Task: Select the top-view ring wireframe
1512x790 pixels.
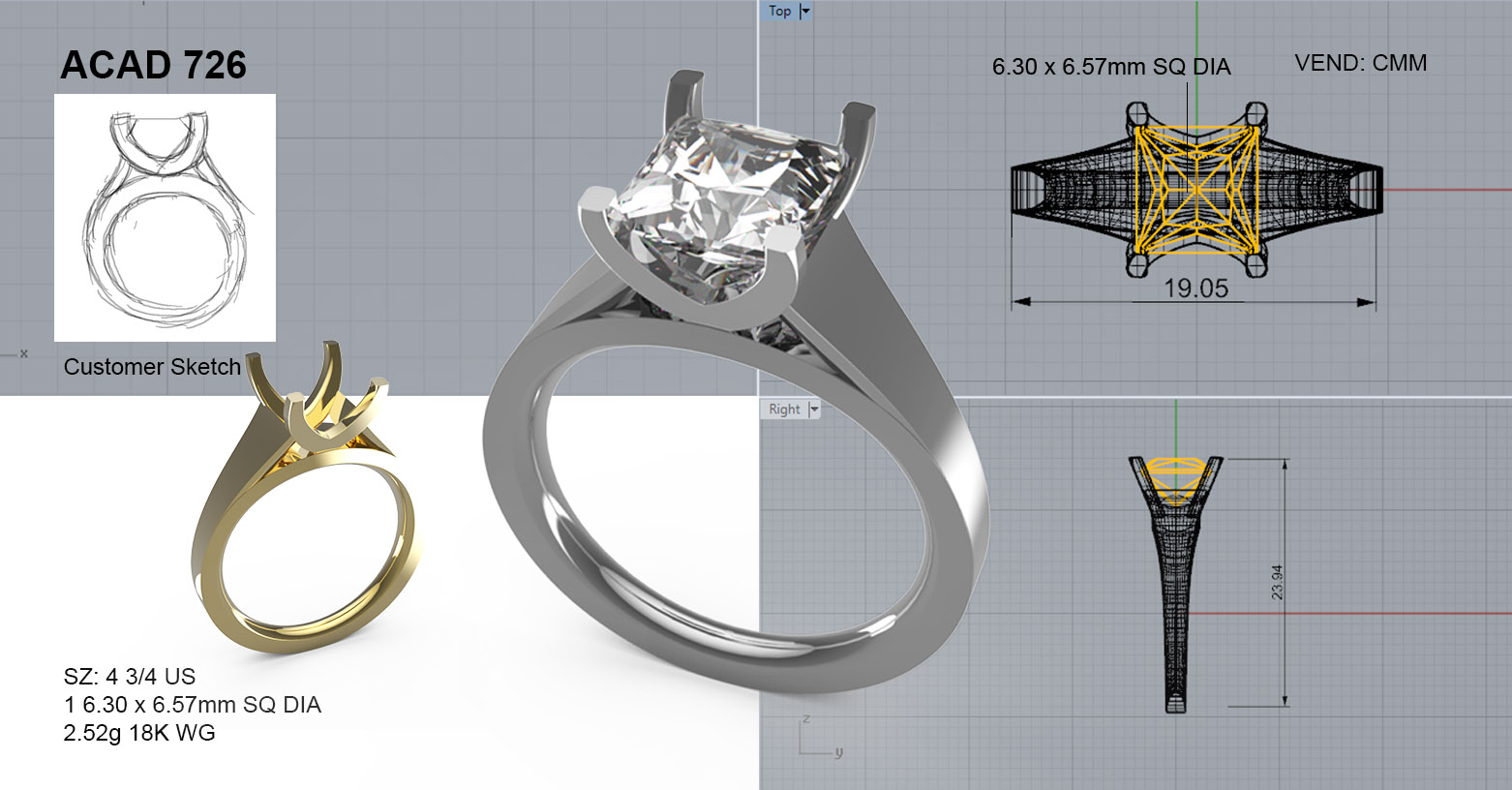Action: [x=1196, y=190]
